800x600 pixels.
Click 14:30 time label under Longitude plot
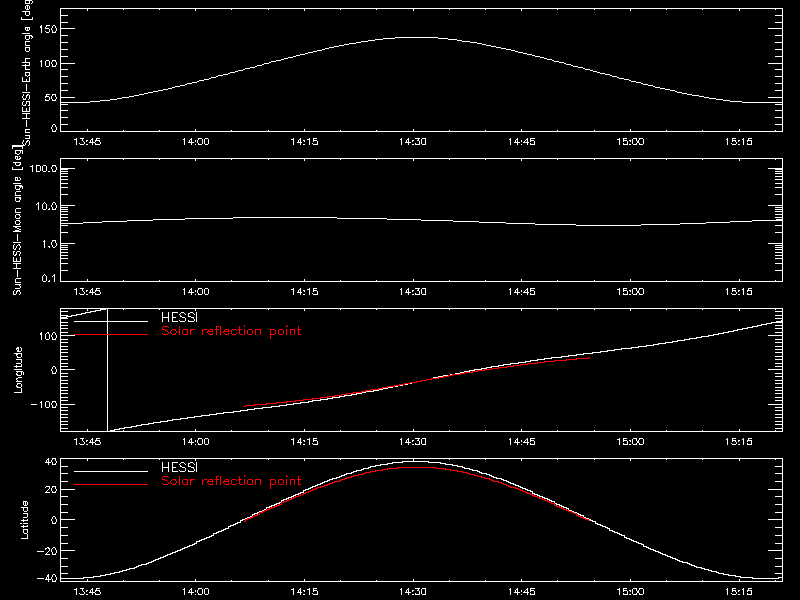coord(413,442)
